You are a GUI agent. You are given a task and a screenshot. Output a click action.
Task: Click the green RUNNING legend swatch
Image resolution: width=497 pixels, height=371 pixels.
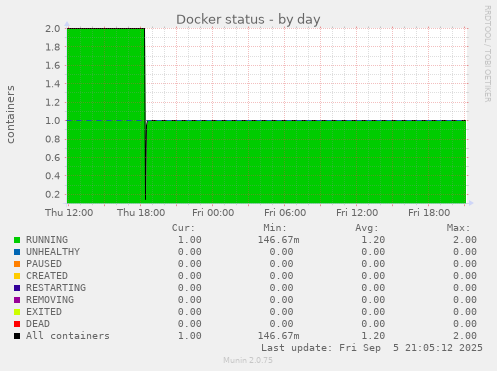tap(17, 240)
